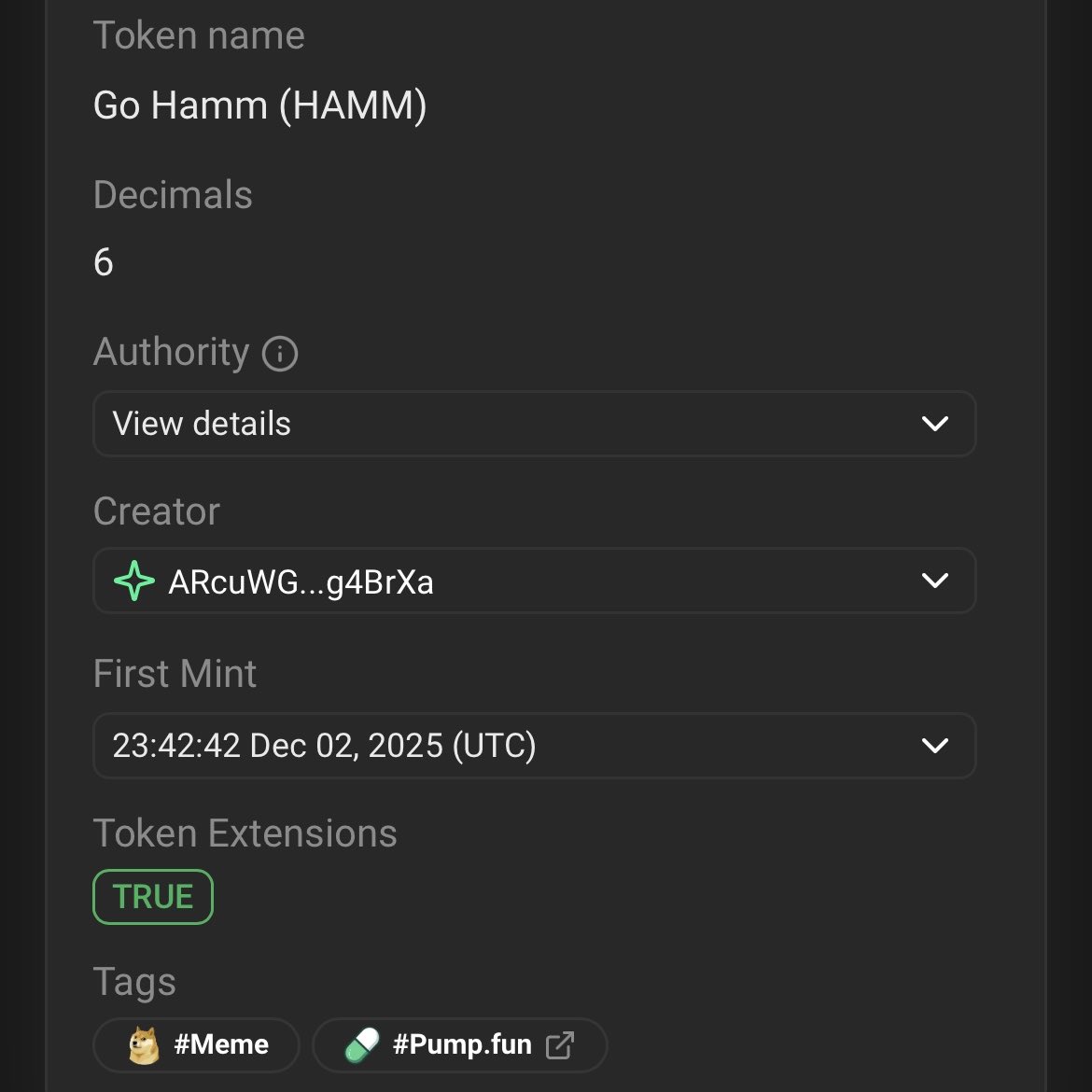Expand the First Mint chevron arrow
This screenshot has width=1092, height=1092.
934,745
